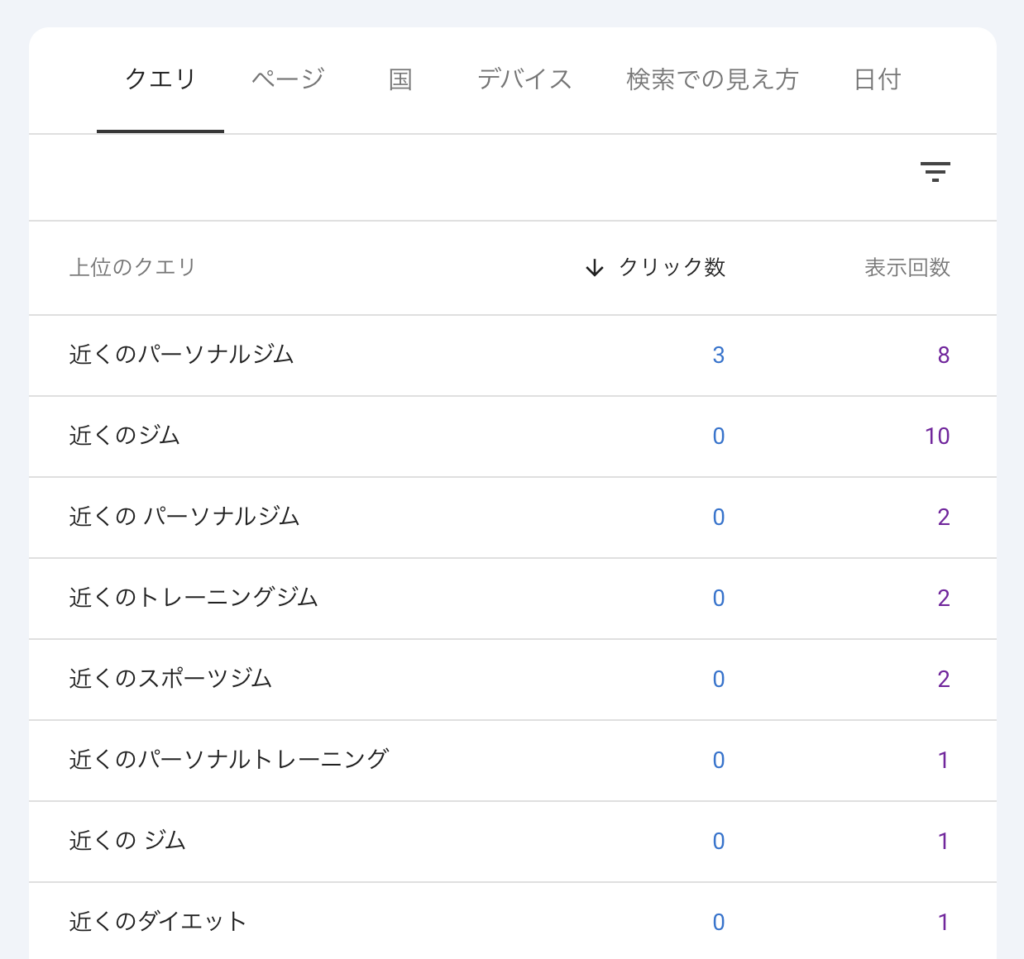
Task: Switch to the 日付 tab
Action: click(x=877, y=80)
